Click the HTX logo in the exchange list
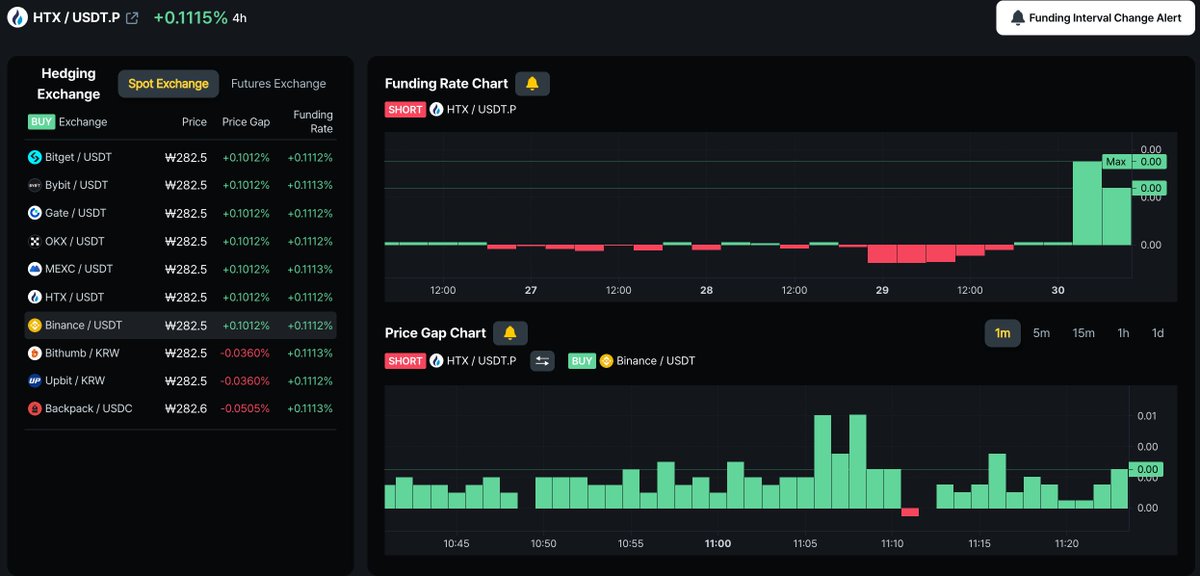Screen dimensions: 1200x576 pyautogui.click(x=34, y=297)
